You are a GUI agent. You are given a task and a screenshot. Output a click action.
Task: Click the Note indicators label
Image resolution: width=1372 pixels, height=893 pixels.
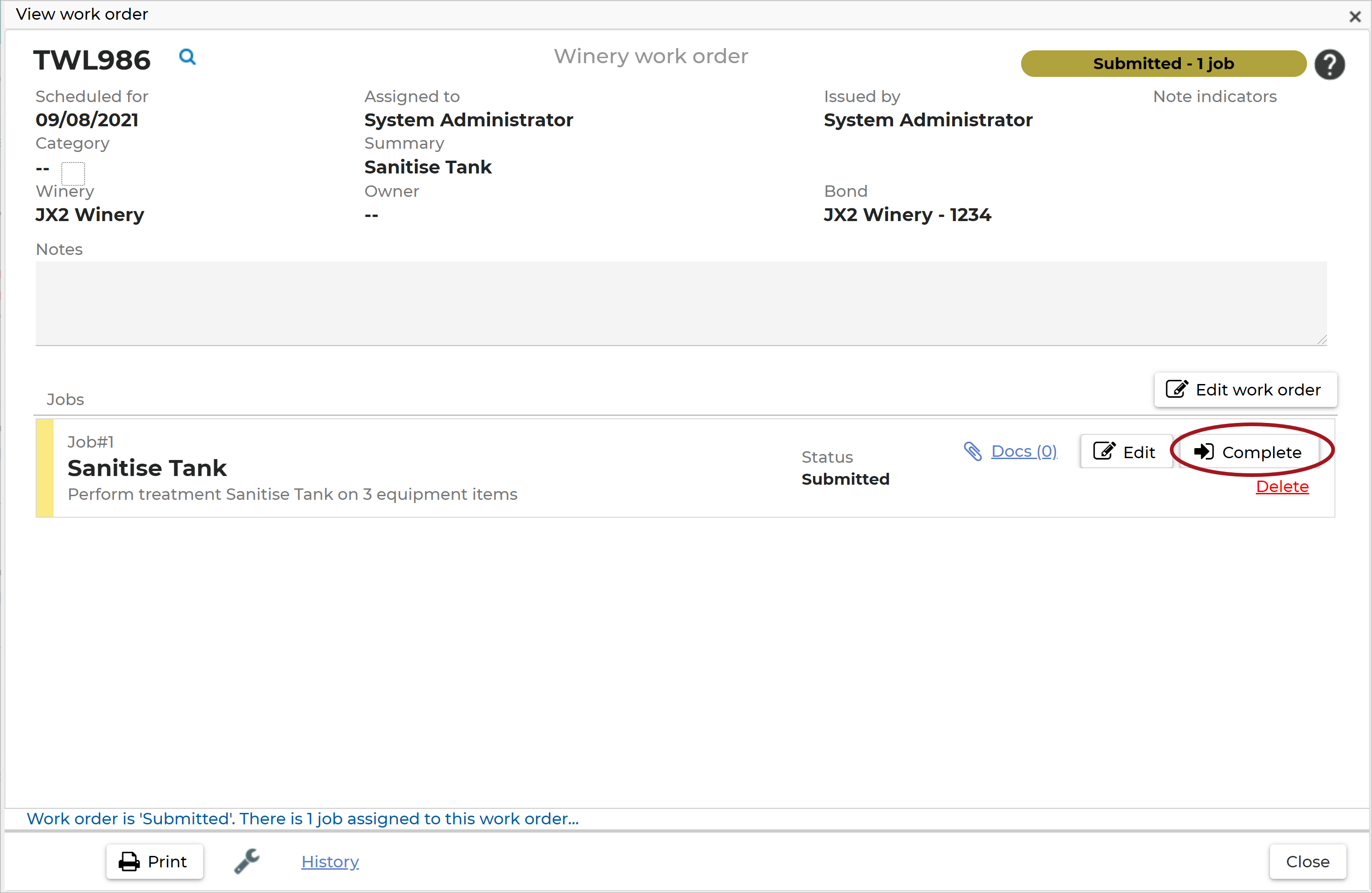click(x=1215, y=96)
